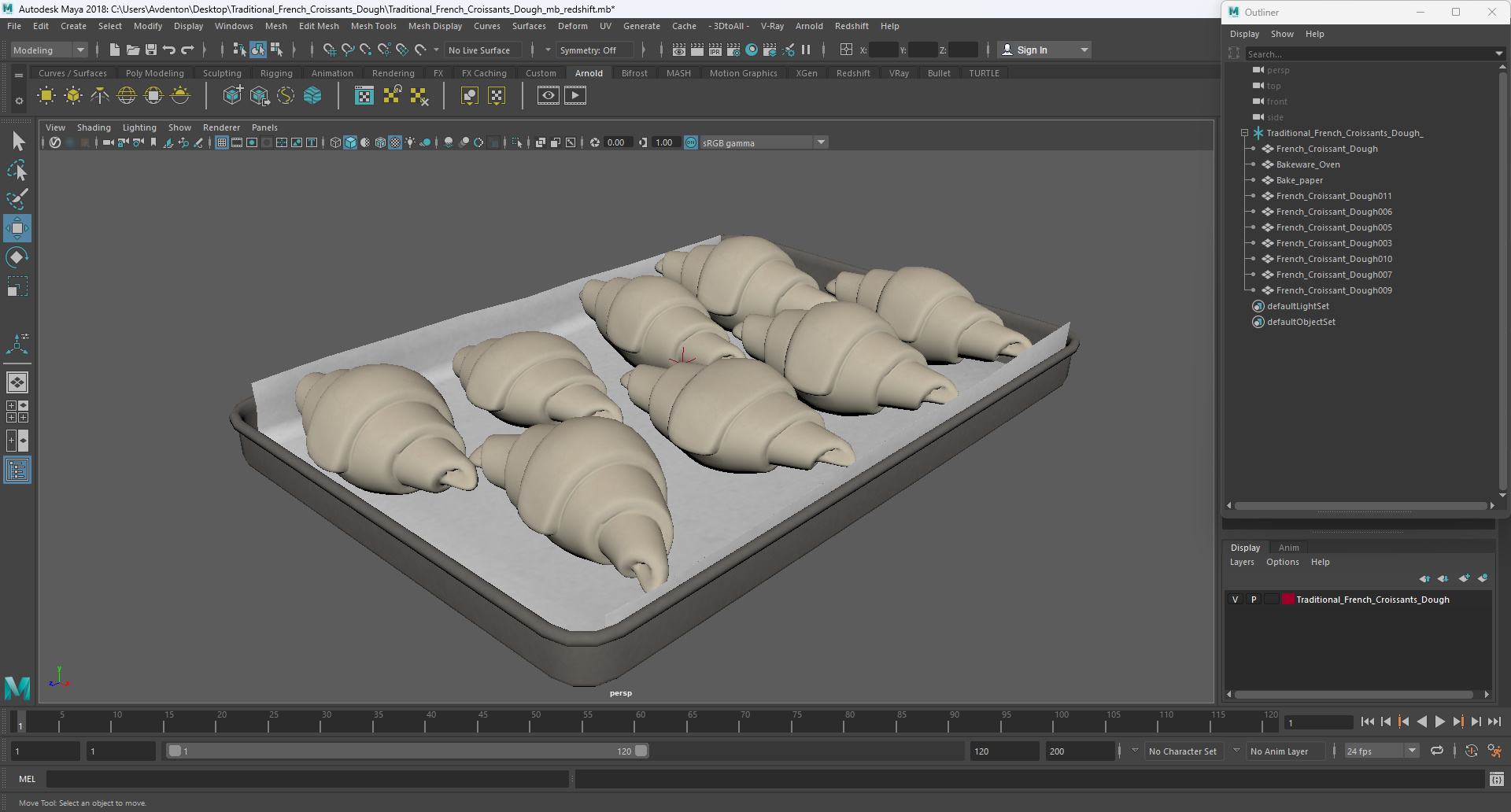The width and height of the screenshot is (1511, 812).
Task: Switch to single pane layout icon
Action: tap(17, 382)
